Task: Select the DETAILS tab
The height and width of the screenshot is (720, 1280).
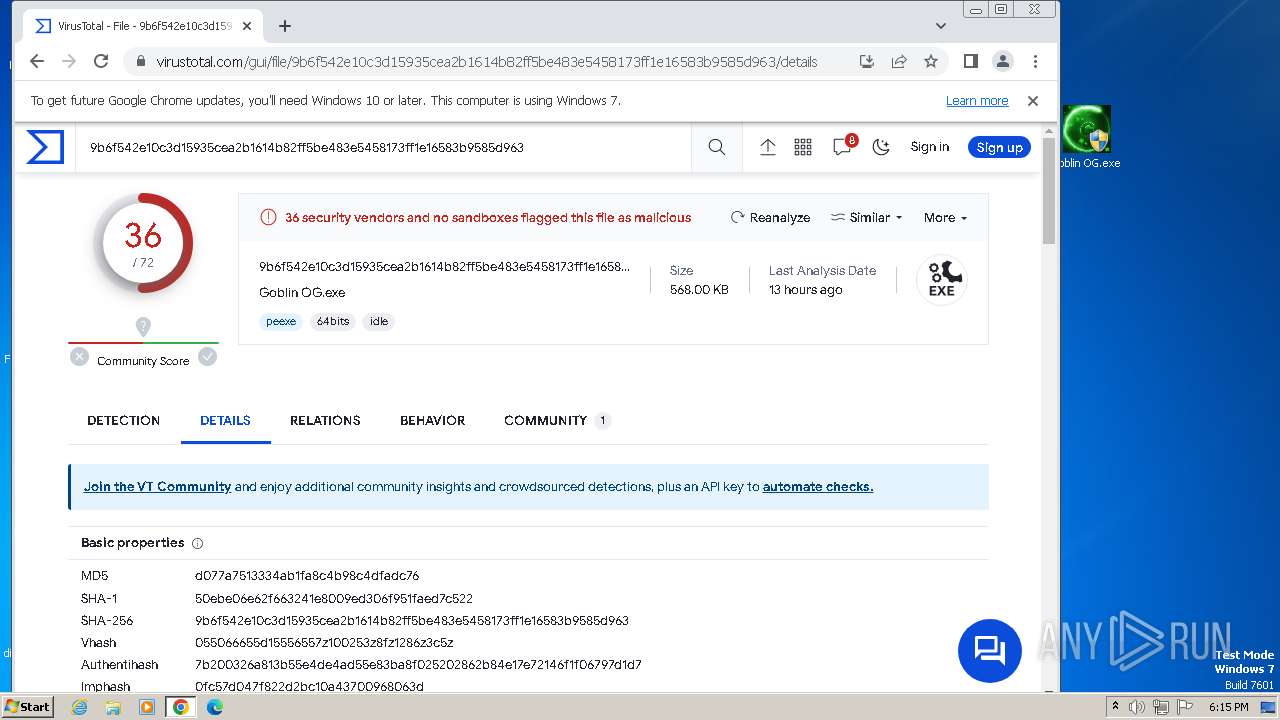Action: pos(225,420)
